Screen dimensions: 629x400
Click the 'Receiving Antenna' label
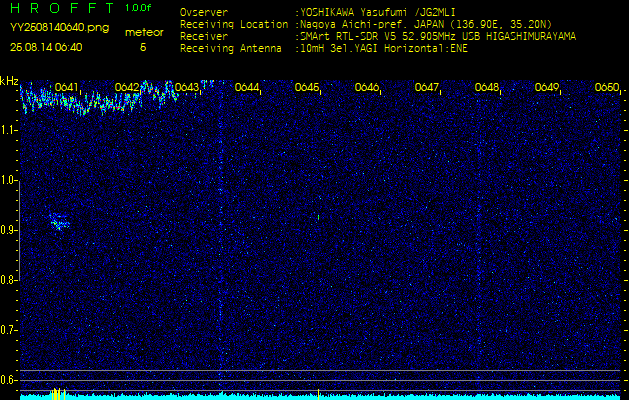click(231, 49)
